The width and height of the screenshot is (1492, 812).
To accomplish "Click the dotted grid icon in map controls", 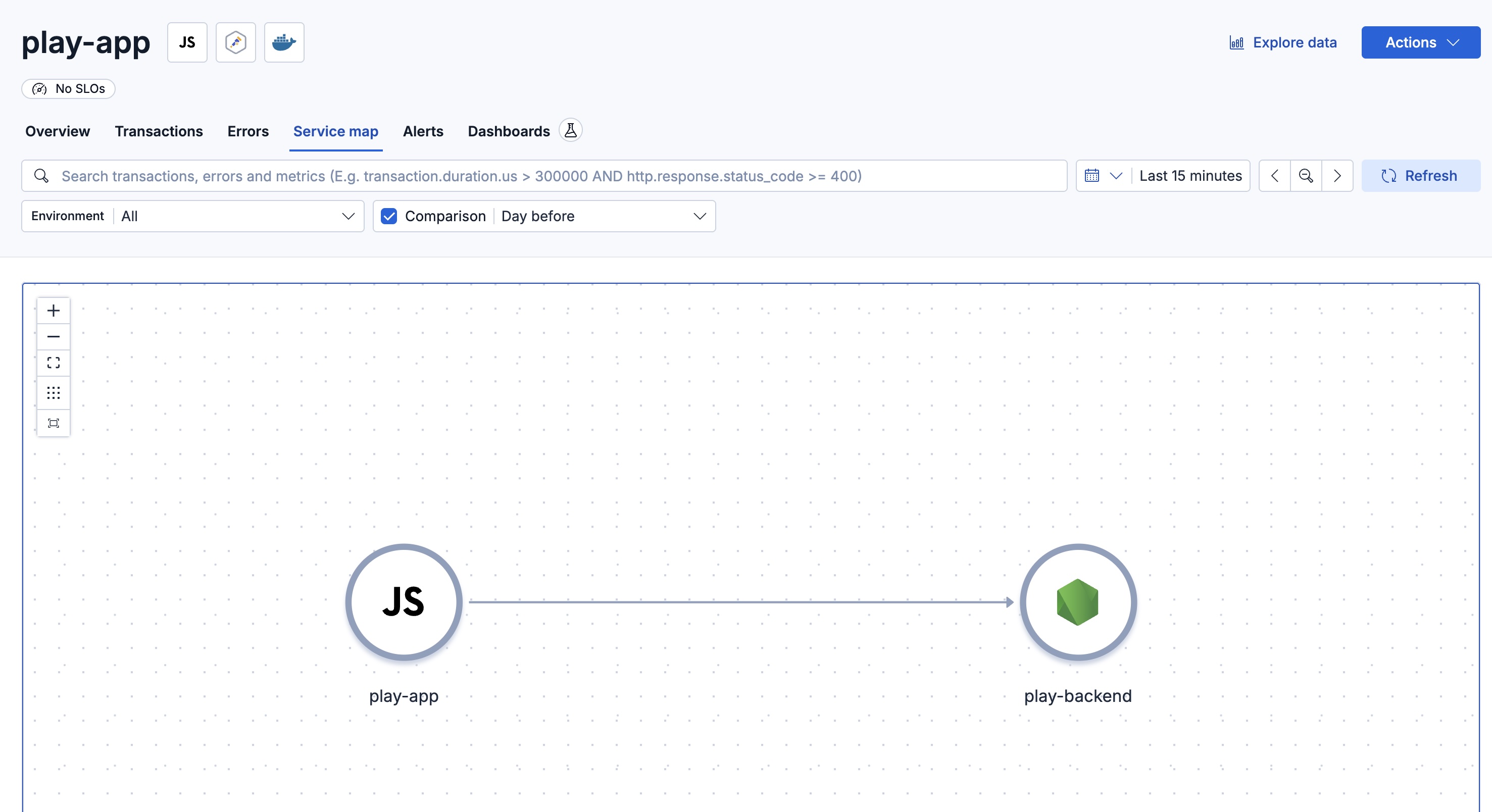I will [x=54, y=393].
